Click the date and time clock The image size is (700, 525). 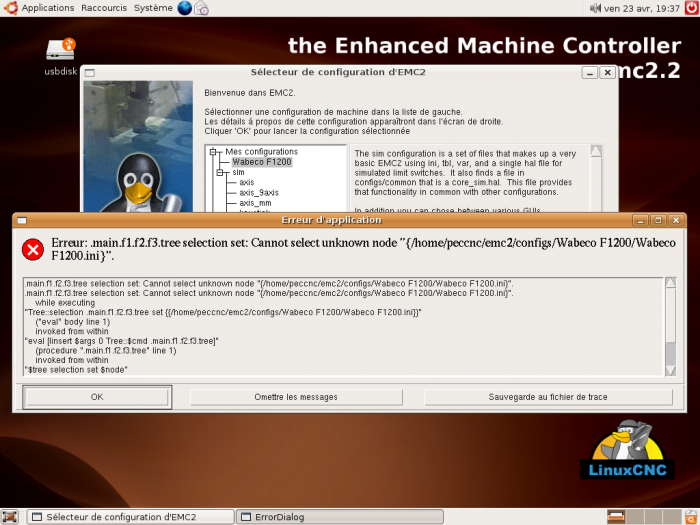642,8
